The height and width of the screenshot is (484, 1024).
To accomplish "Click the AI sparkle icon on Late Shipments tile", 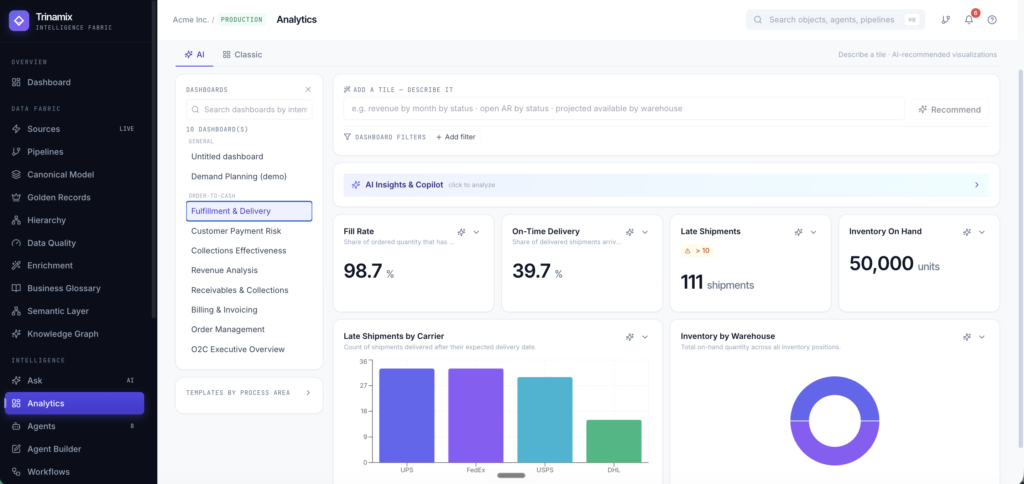I will (x=798, y=232).
